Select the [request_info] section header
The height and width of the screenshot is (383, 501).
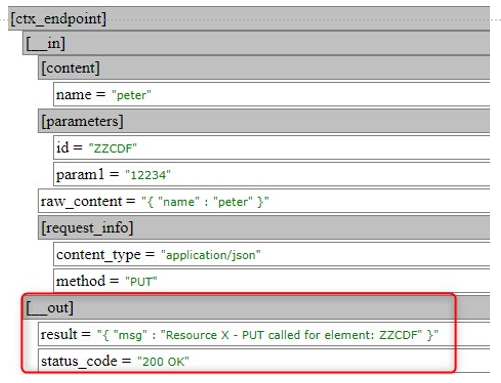264,228
